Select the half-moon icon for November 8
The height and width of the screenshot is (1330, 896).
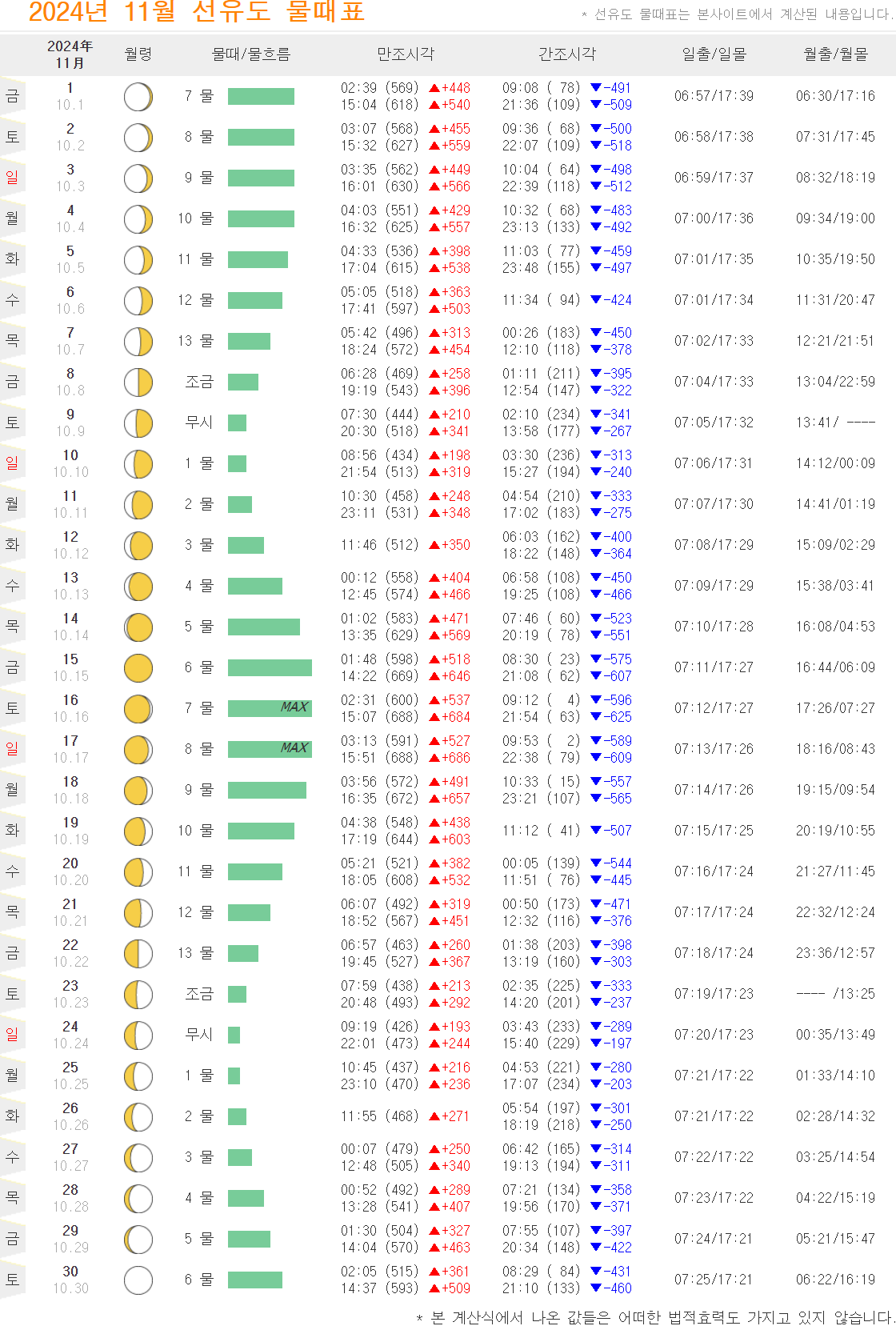point(138,383)
